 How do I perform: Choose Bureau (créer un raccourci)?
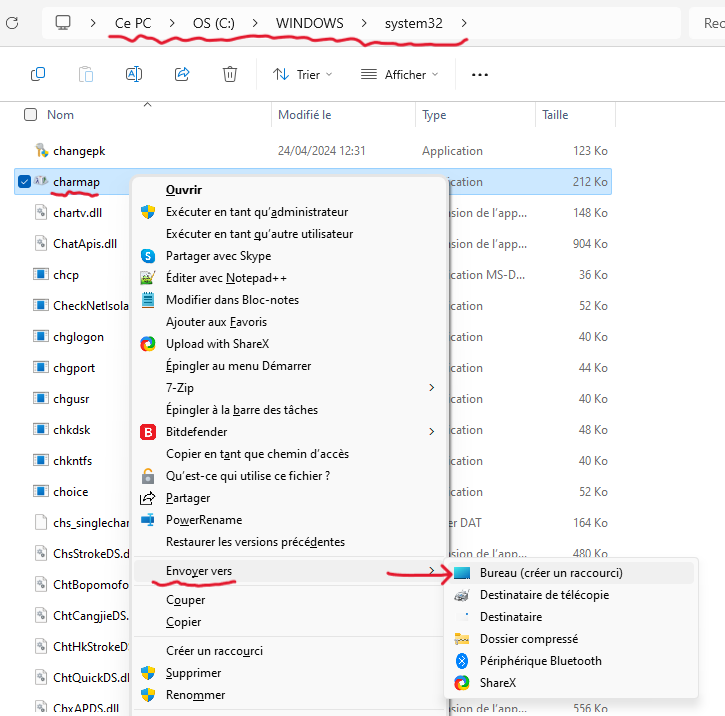550,573
